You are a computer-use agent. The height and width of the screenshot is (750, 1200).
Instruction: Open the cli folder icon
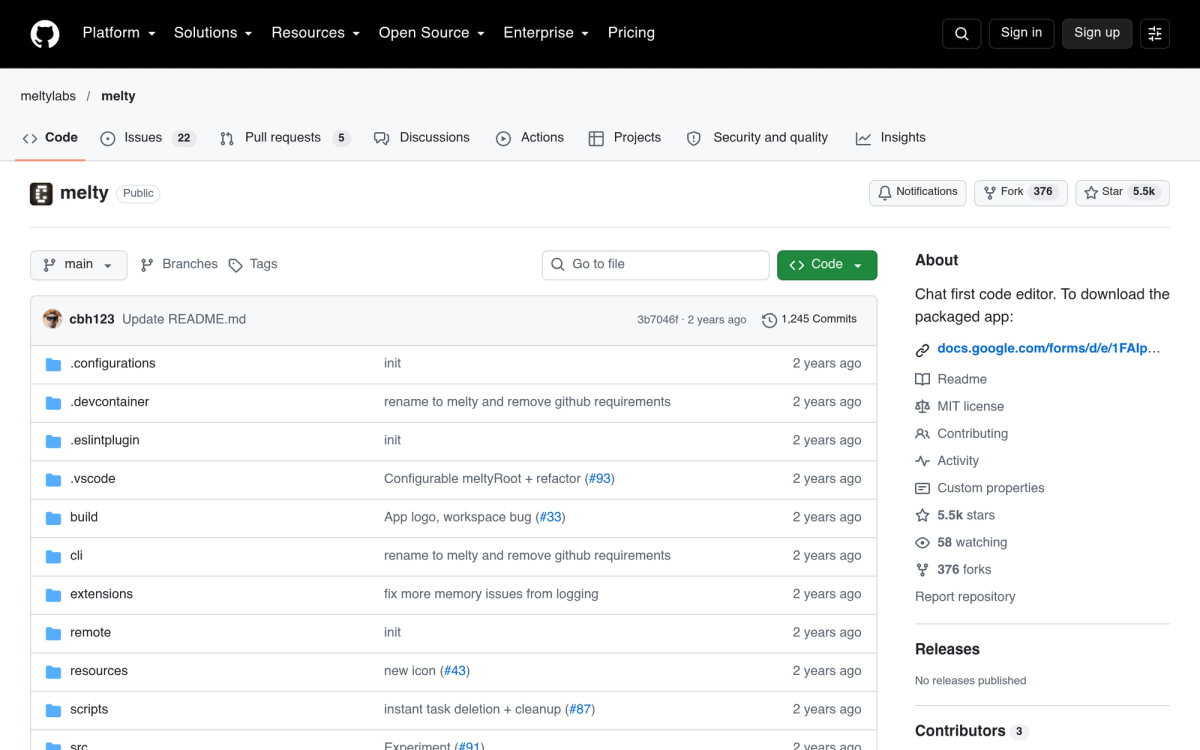coord(53,556)
